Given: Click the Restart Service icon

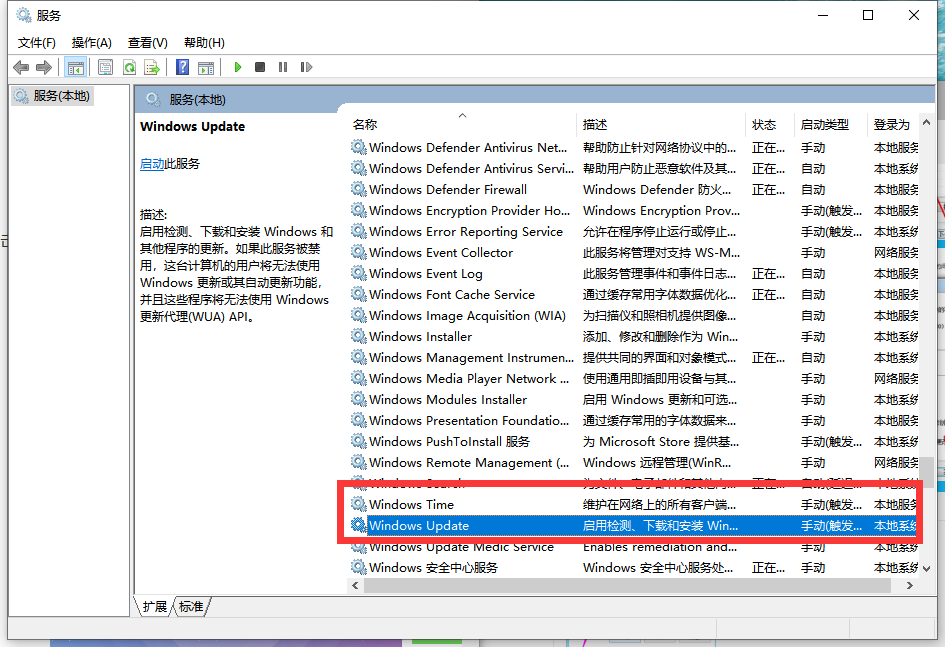Looking at the screenshot, I should coord(306,67).
